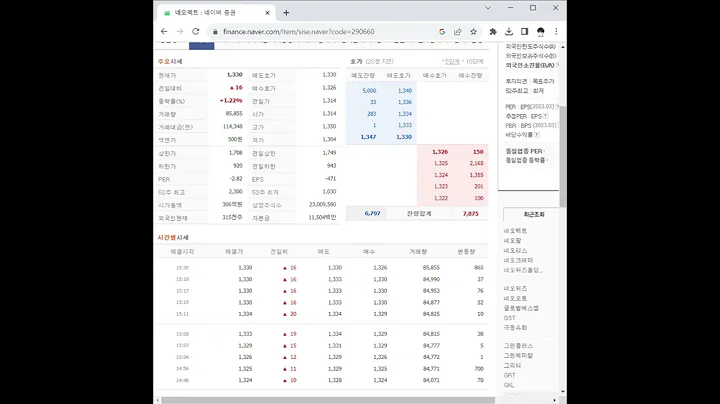
Task: Open the 최근조회 tab
Action: pyautogui.click(x=533, y=214)
